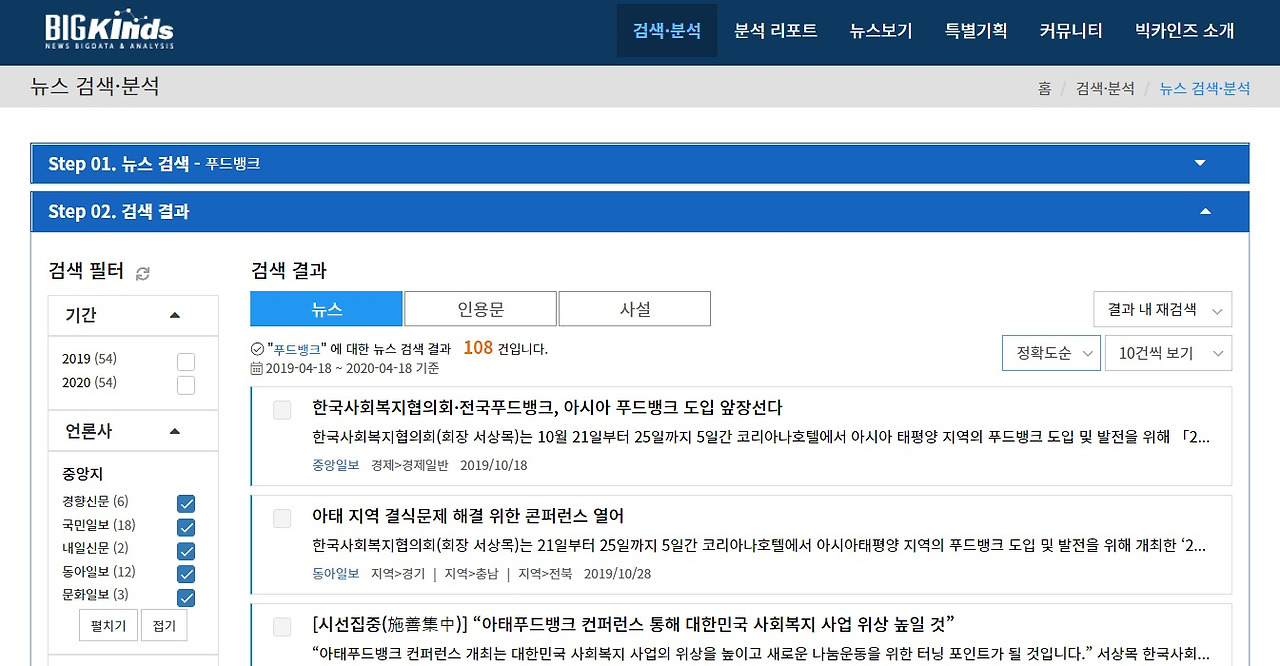
Task: Open the 10건씩 보기 dropdown
Action: pyautogui.click(x=1168, y=353)
